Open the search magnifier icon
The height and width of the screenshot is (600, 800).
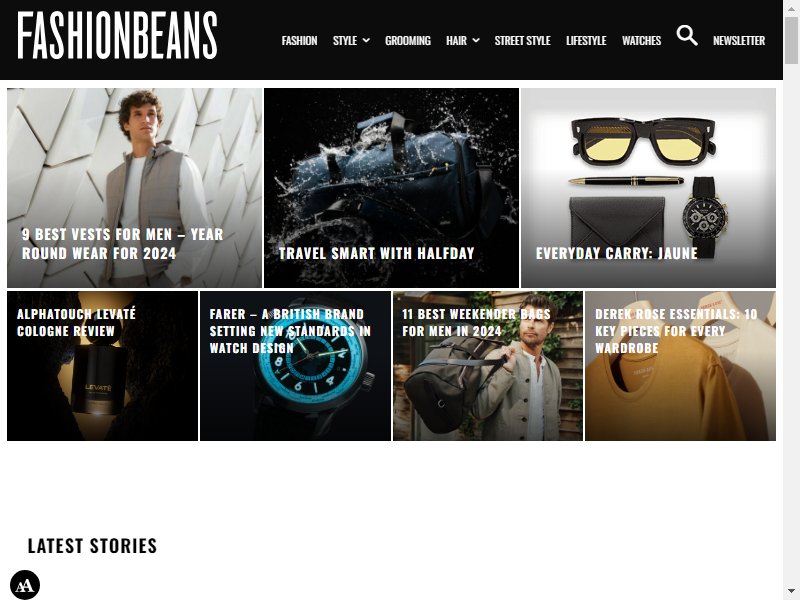pyautogui.click(x=687, y=36)
